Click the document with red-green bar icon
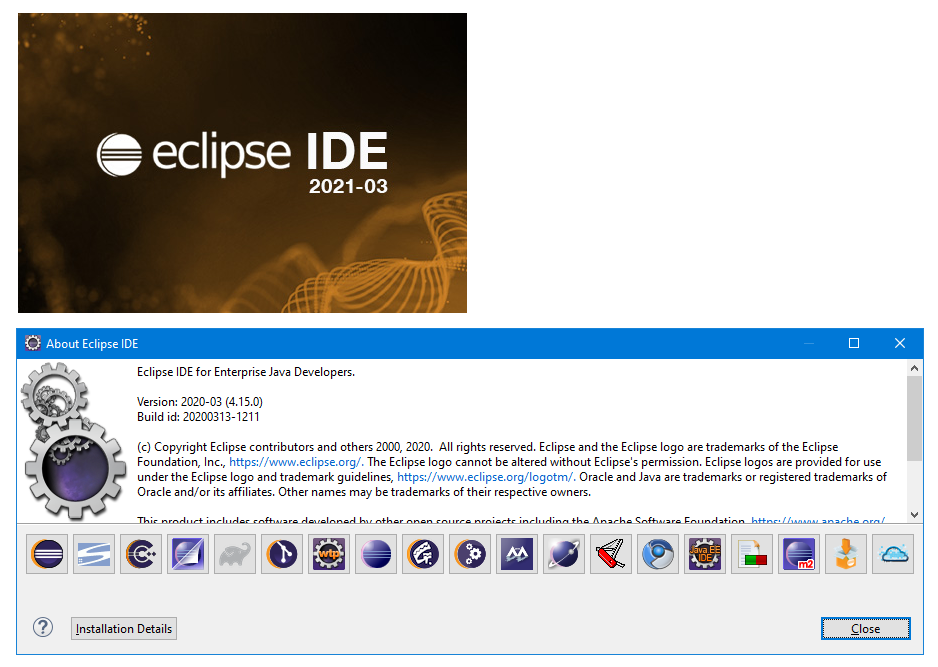The width and height of the screenshot is (938, 667). [751, 554]
